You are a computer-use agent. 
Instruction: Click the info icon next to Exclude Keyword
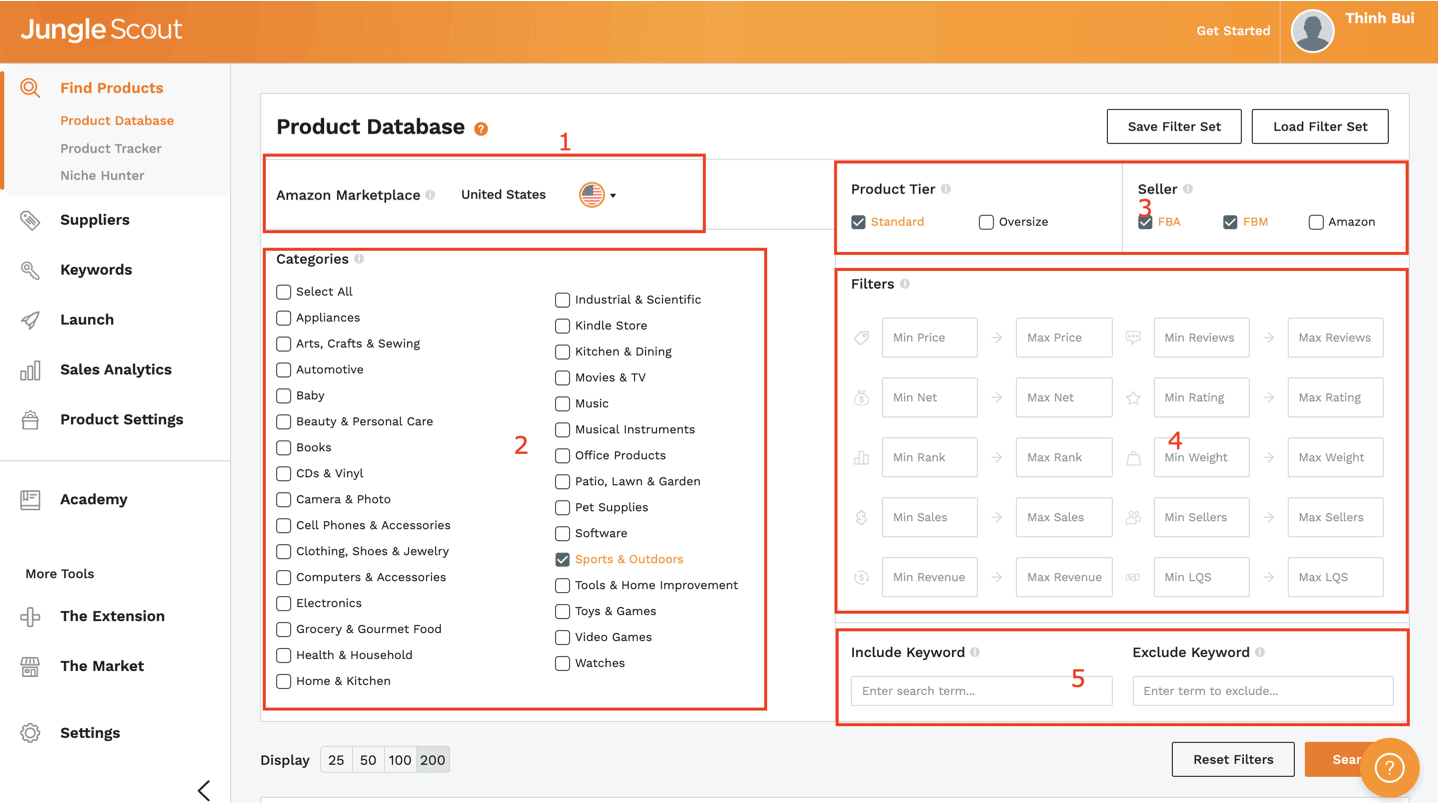coord(1260,652)
